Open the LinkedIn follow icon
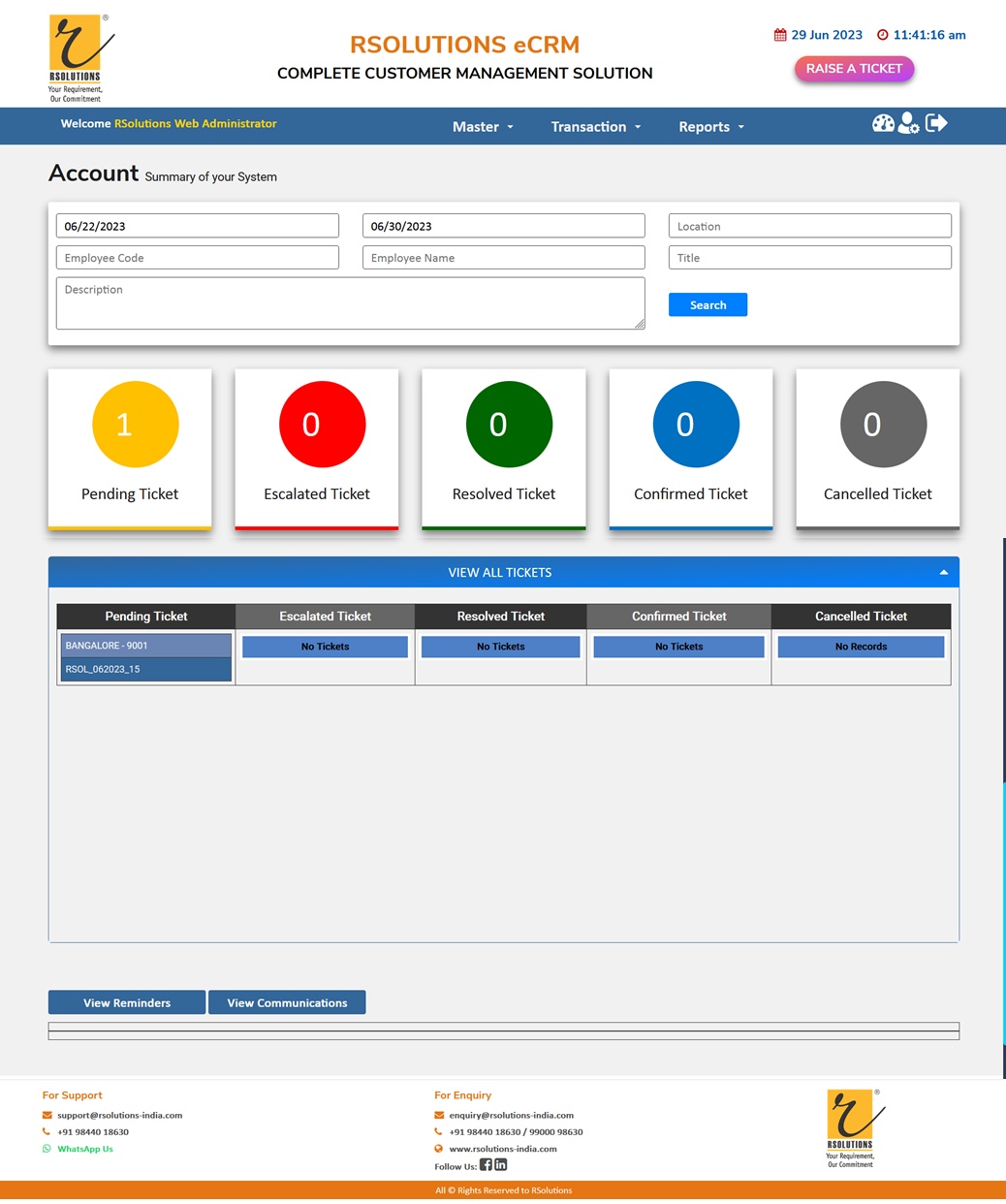This screenshot has height=1204, width=1006. [x=501, y=1164]
